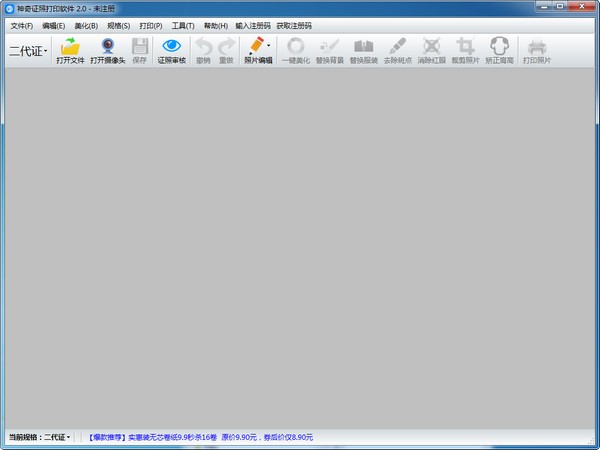Select the 裁剪照片 crop tool
The height and width of the screenshot is (450, 600).
[464, 47]
